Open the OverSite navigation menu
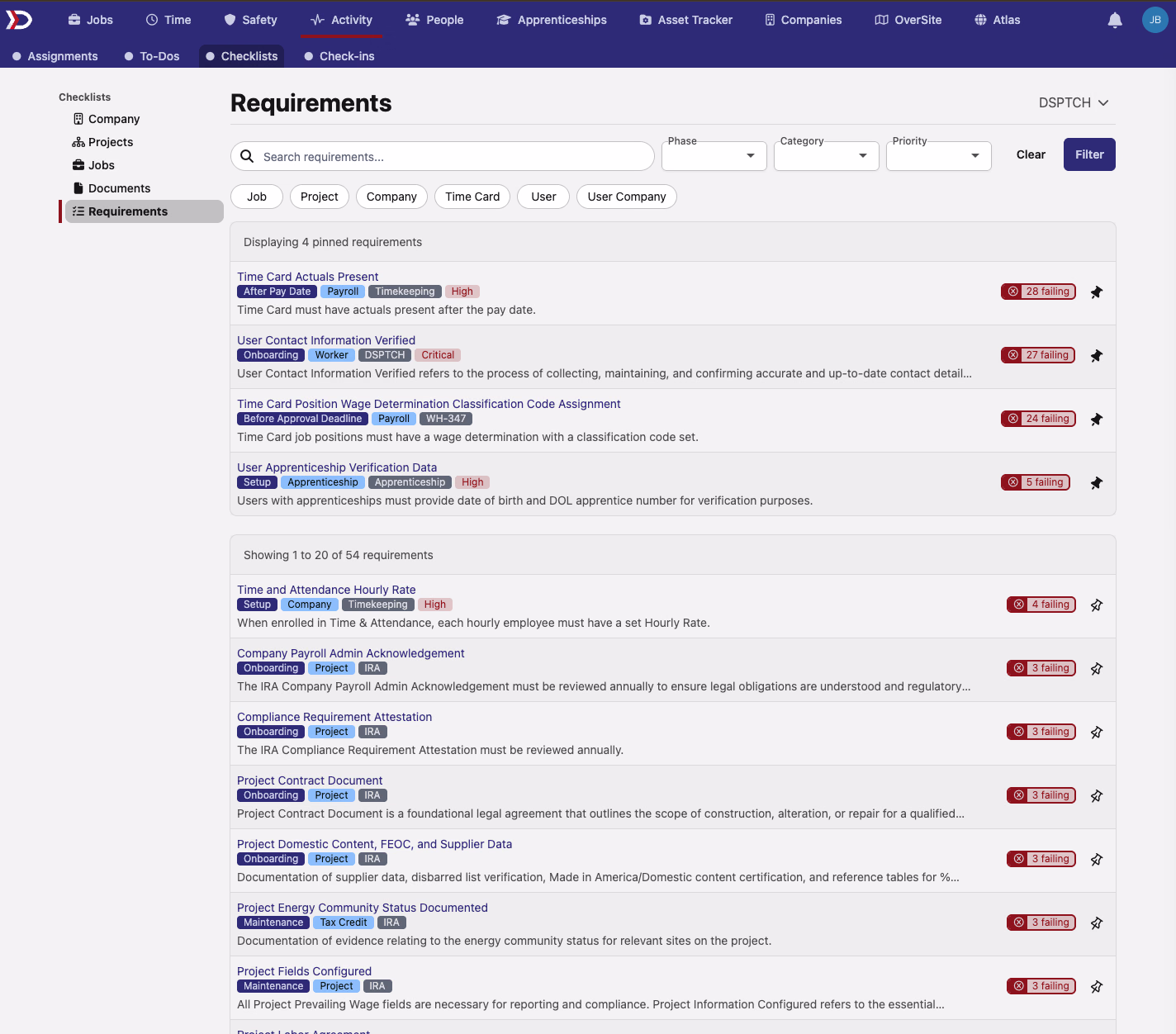The width and height of the screenshot is (1176, 1034). [x=908, y=20]
